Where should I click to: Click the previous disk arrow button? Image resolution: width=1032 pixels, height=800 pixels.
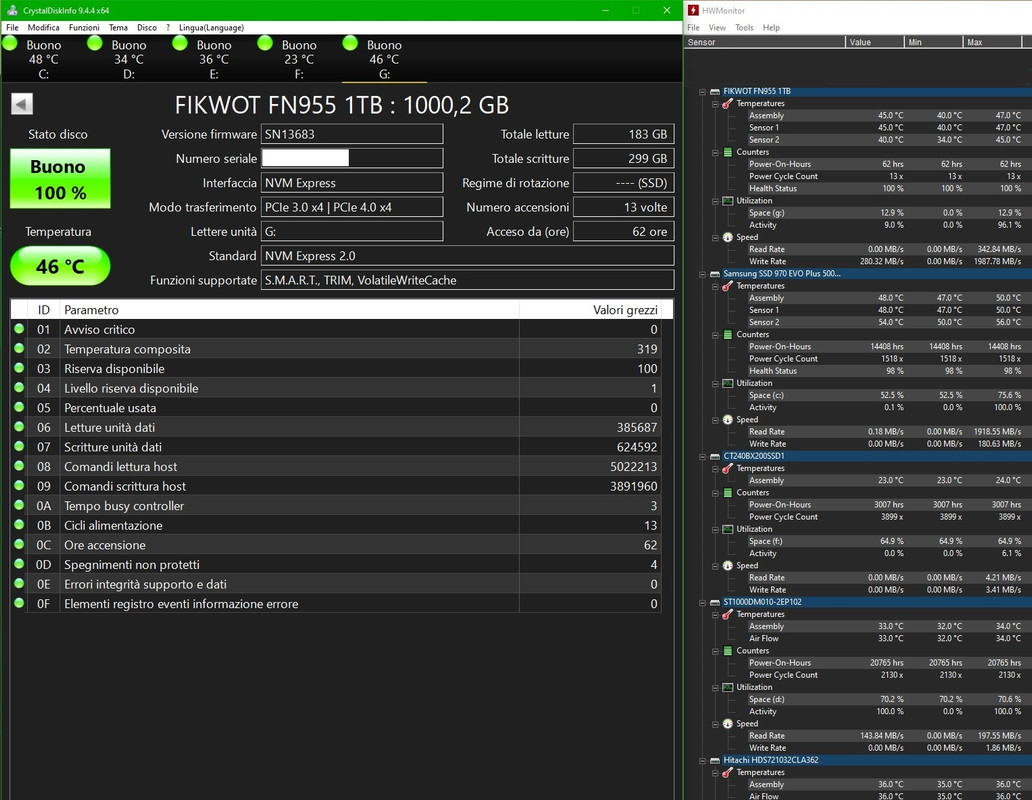tap(22, 104)
